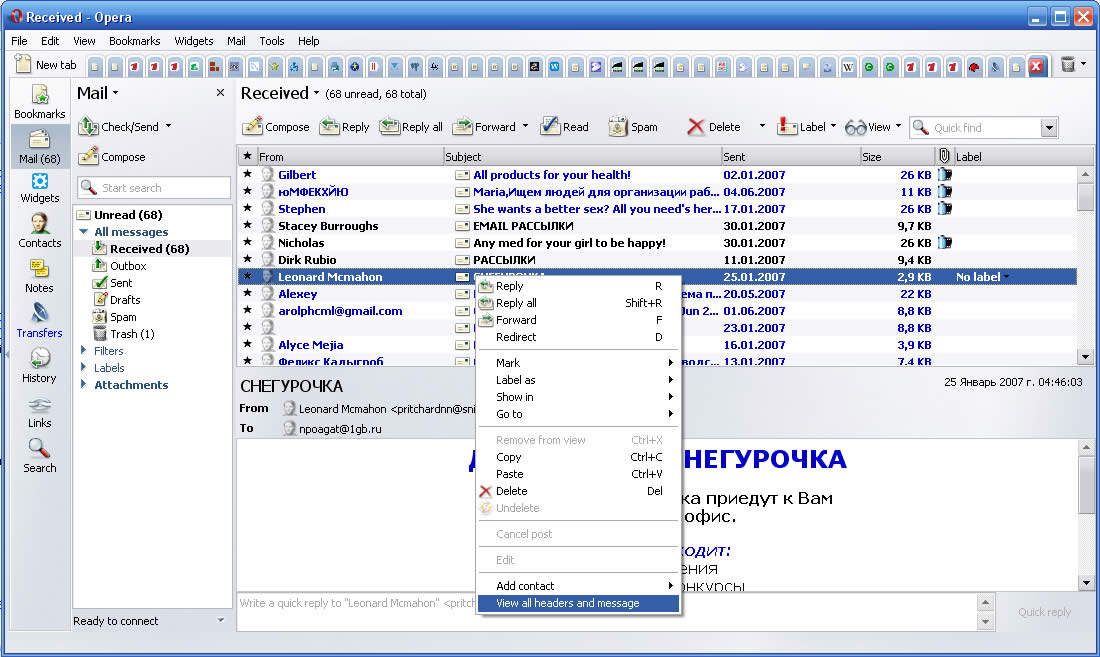
Task: Toggle star flag on Alyce Mejia's message
Action: pos(247,345)
